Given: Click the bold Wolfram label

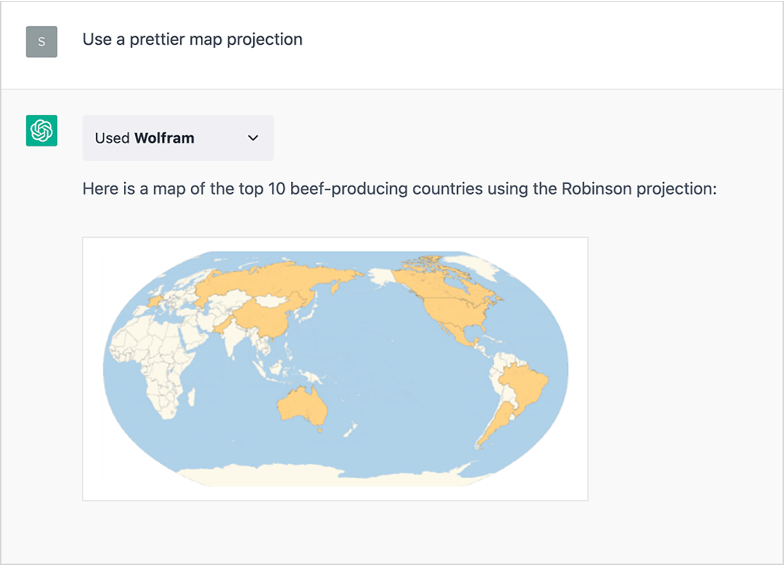Looking at the screenshot, I should 164,138.
